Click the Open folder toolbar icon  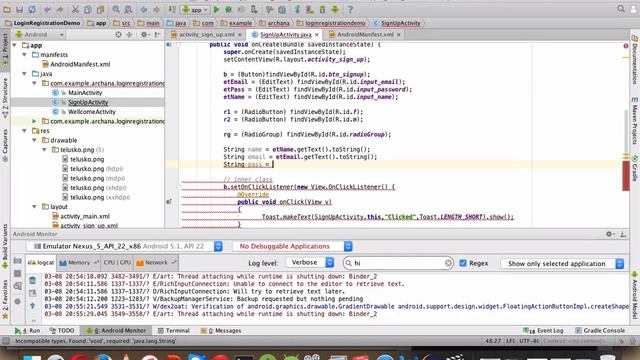[x=7, y=9]
